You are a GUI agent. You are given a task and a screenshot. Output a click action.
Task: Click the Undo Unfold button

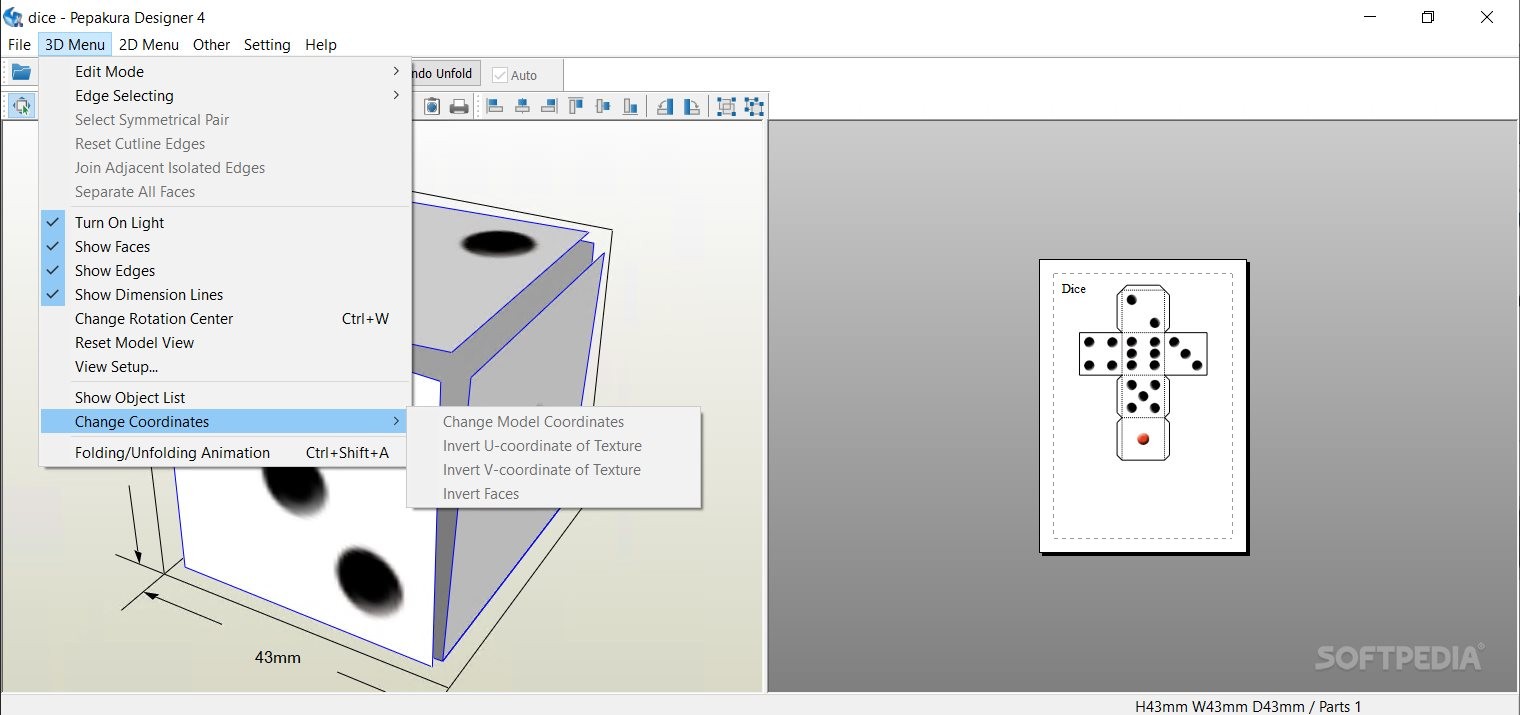(x=446, y=74)
